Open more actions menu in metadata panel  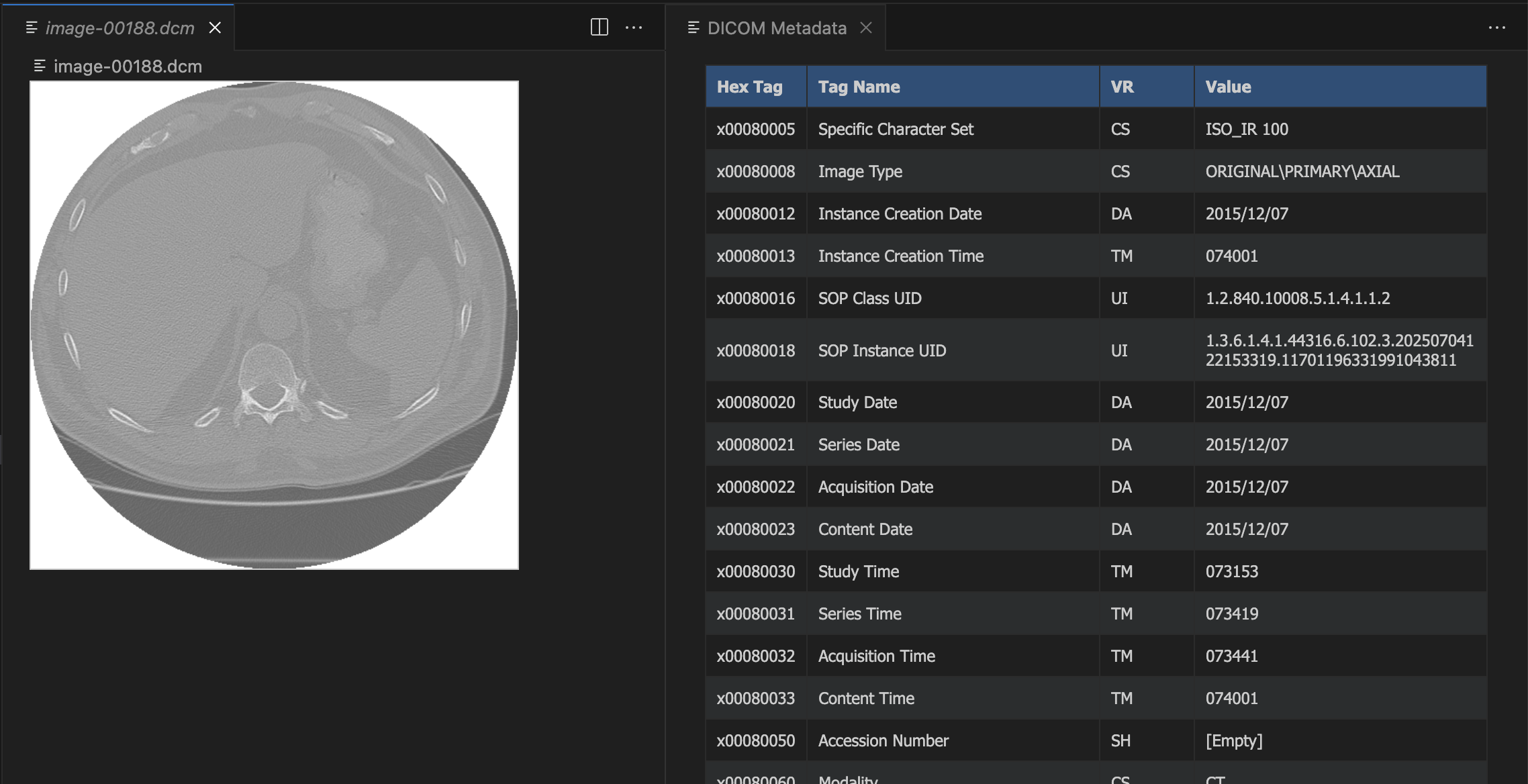[1496, 28]
